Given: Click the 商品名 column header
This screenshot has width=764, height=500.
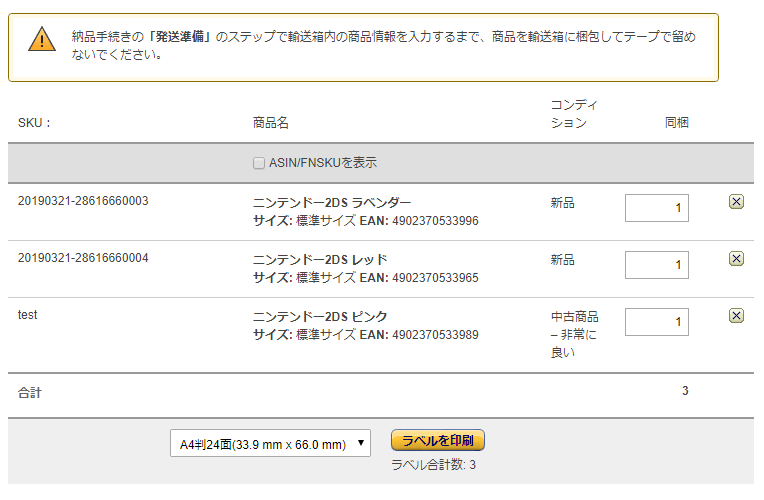Looking at the screenshot, I should point(270,123).
